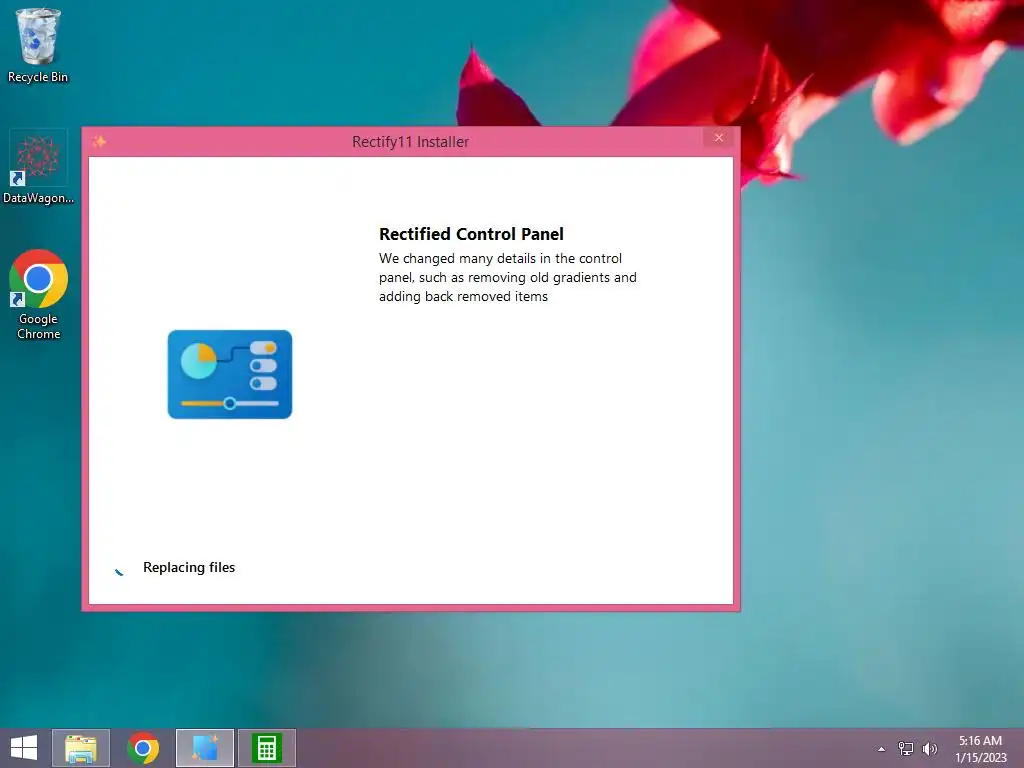The height and width of the screenshot is (768, 1024).
Task: Click the description about removing old gradients
Action: [x=507, y=278]
